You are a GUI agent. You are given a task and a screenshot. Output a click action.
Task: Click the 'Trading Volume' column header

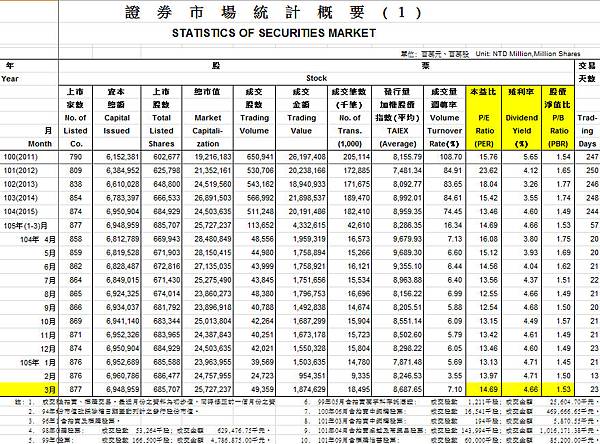coord(254,118)
